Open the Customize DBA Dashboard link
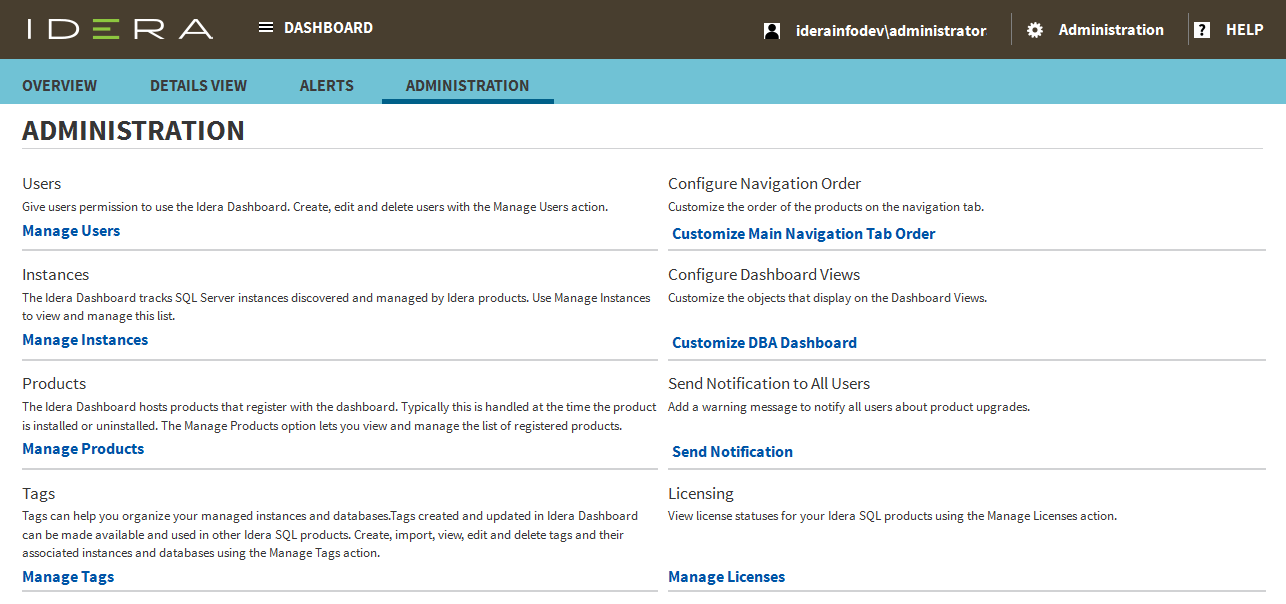 (x=764, y=343)
